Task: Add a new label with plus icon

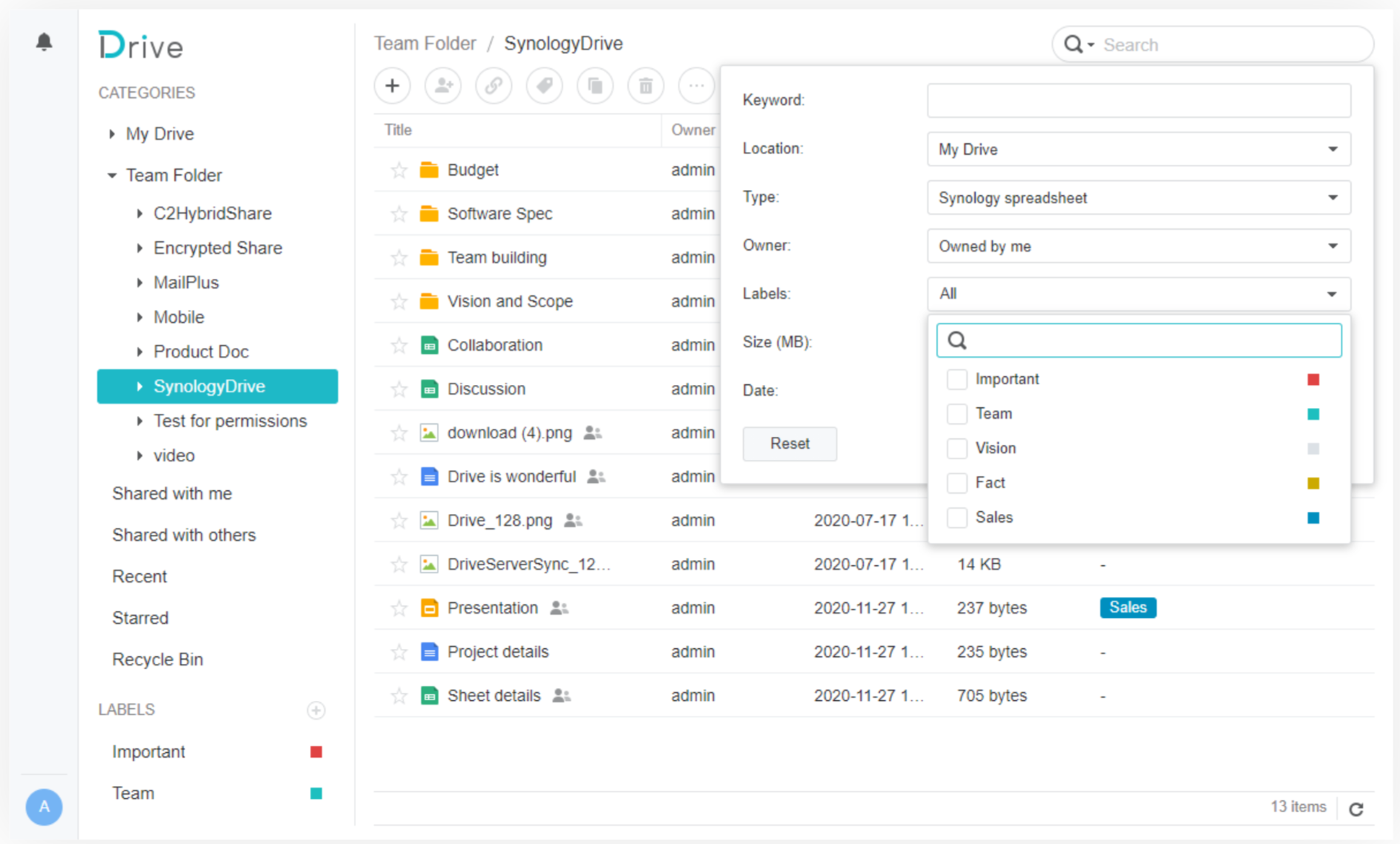Action: coord(316,711)
